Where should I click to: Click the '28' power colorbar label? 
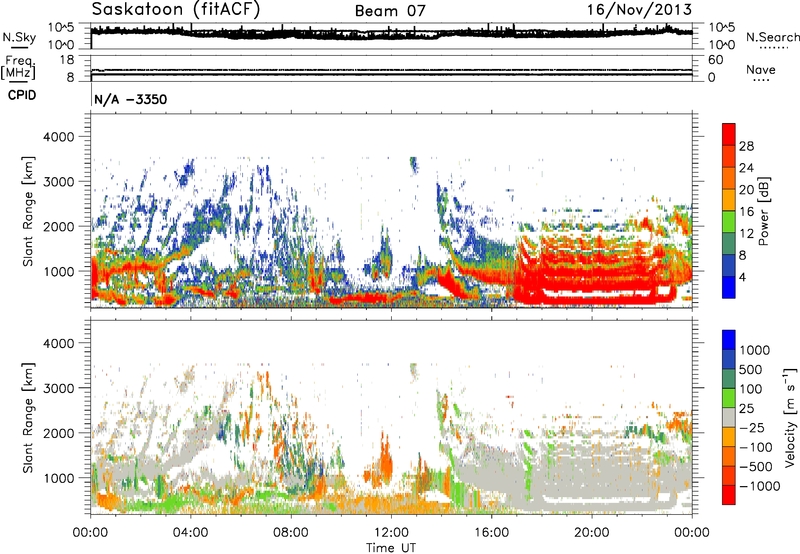(746, 146)
